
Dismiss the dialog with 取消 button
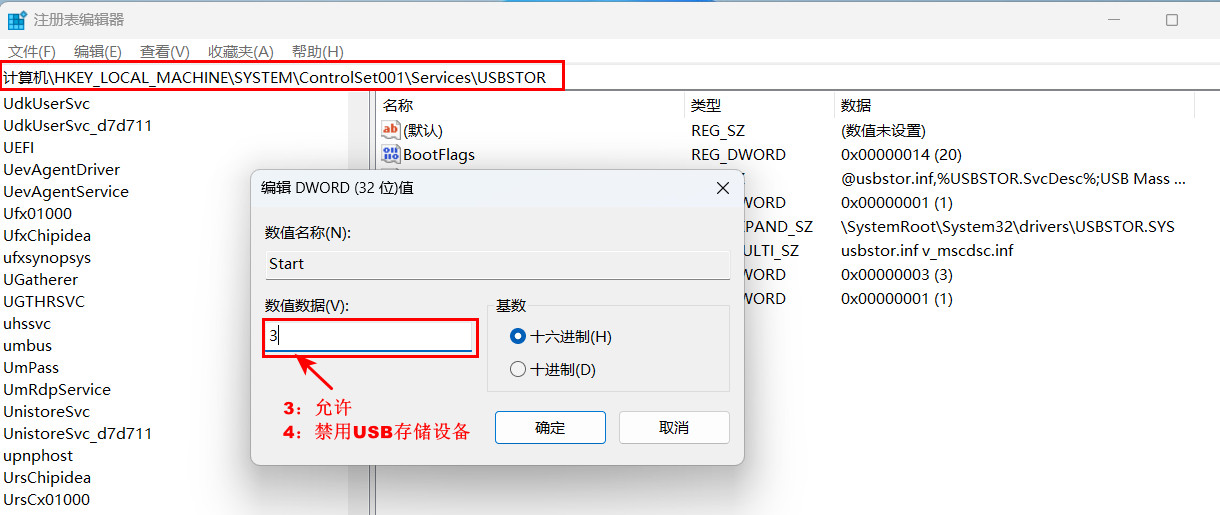[x=674, y=427]
